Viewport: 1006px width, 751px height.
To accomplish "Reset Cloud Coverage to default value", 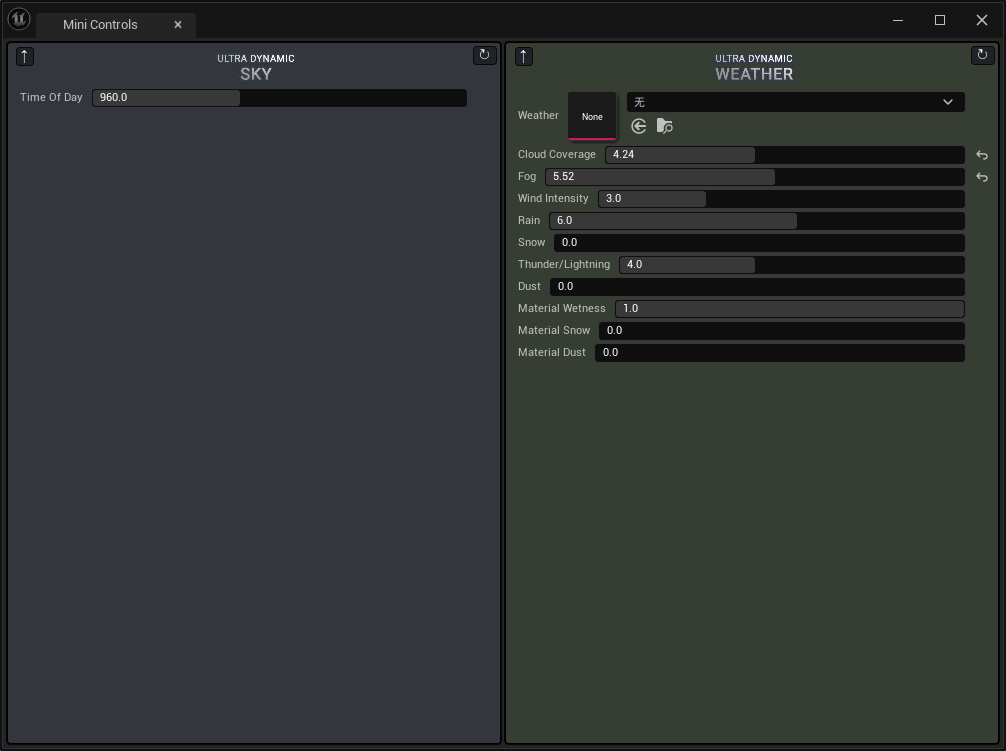I will click(982, 155).
